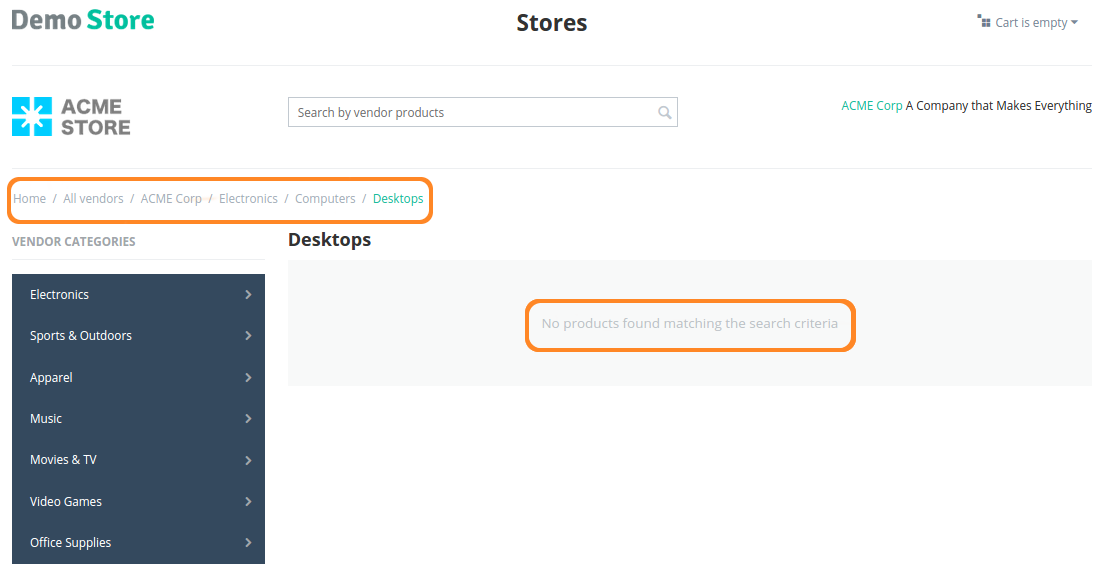Image resolution: width=1100 pixels, height=580 pixels.
Task: Click Electronics breadcrumb link
Action: (248, 198)
